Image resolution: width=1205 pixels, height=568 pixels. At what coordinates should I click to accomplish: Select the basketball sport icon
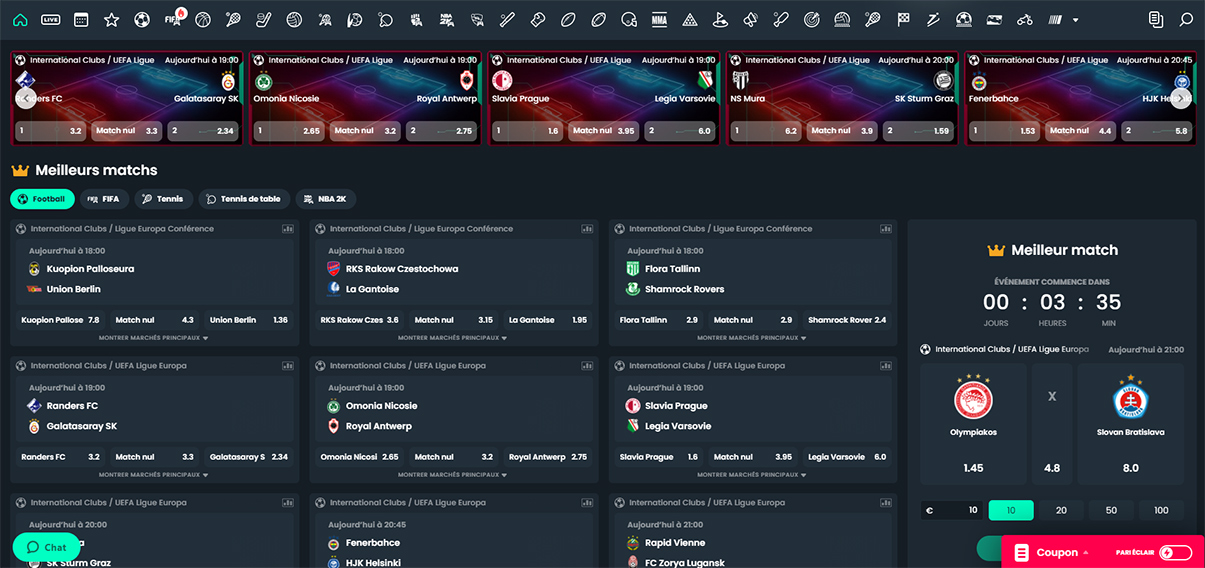203,19
